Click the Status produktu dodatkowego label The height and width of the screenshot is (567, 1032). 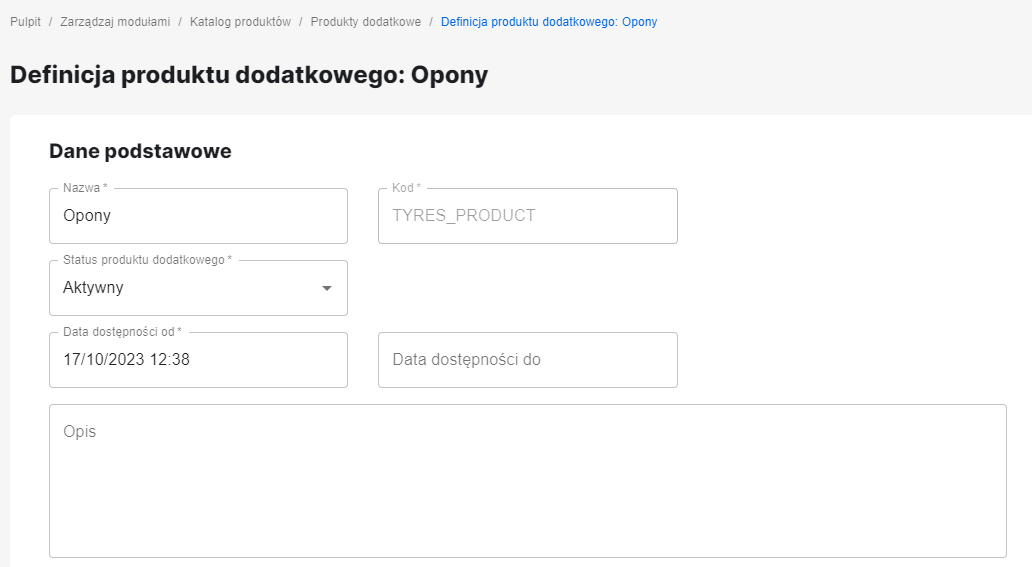click(x=146, y=260)
